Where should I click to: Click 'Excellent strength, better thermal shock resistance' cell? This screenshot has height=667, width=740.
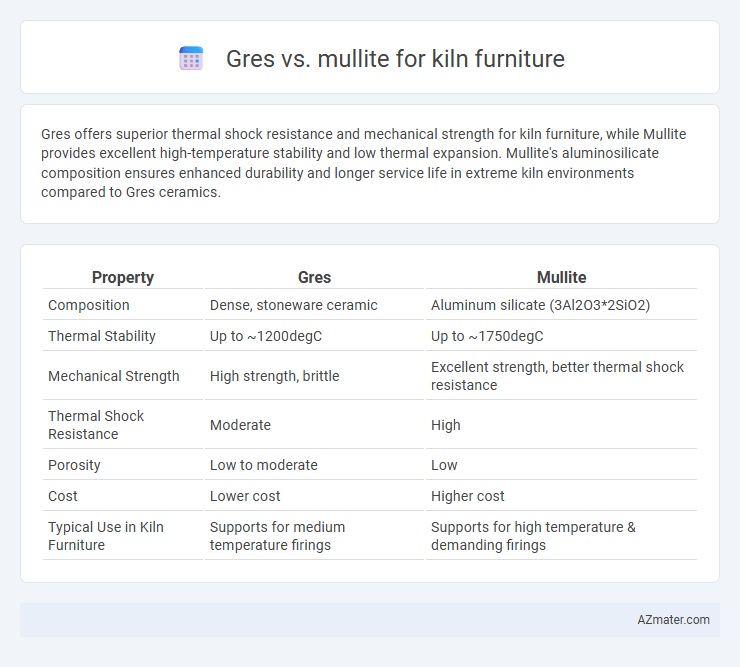tap(557, 376)
